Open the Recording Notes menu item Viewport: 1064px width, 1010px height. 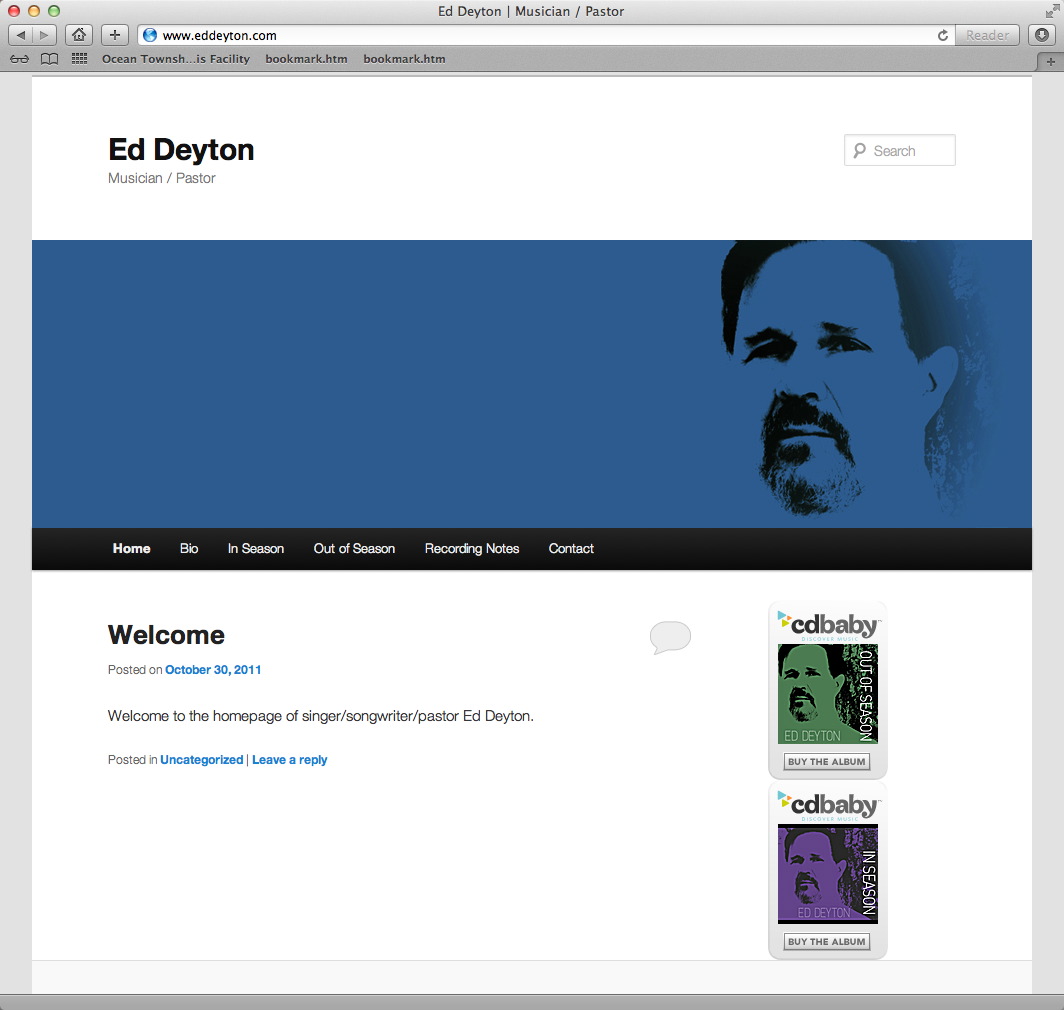(472, 548)
